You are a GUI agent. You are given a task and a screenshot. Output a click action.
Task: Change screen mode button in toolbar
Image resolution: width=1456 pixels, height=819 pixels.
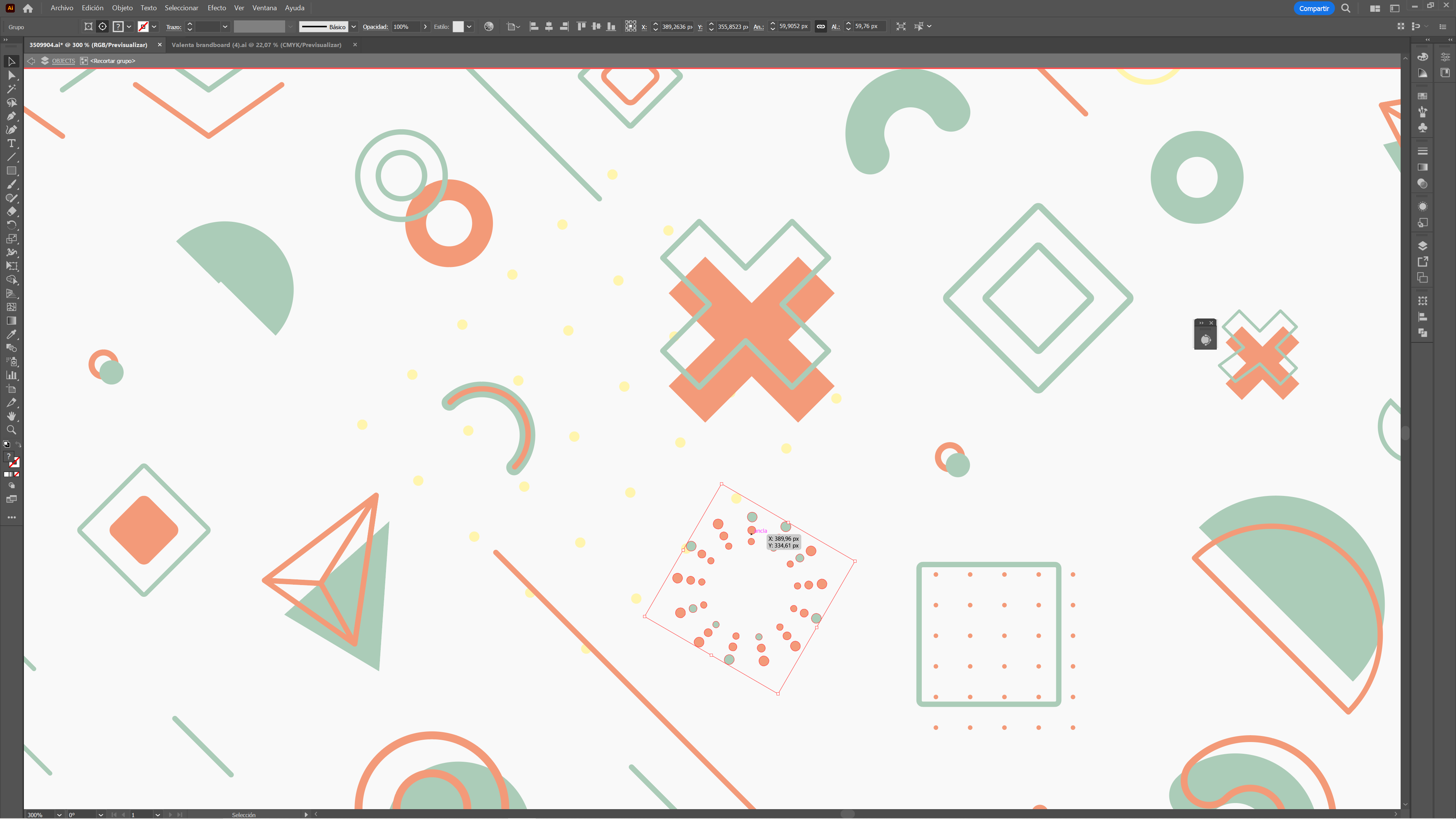(x=11, y=499)
